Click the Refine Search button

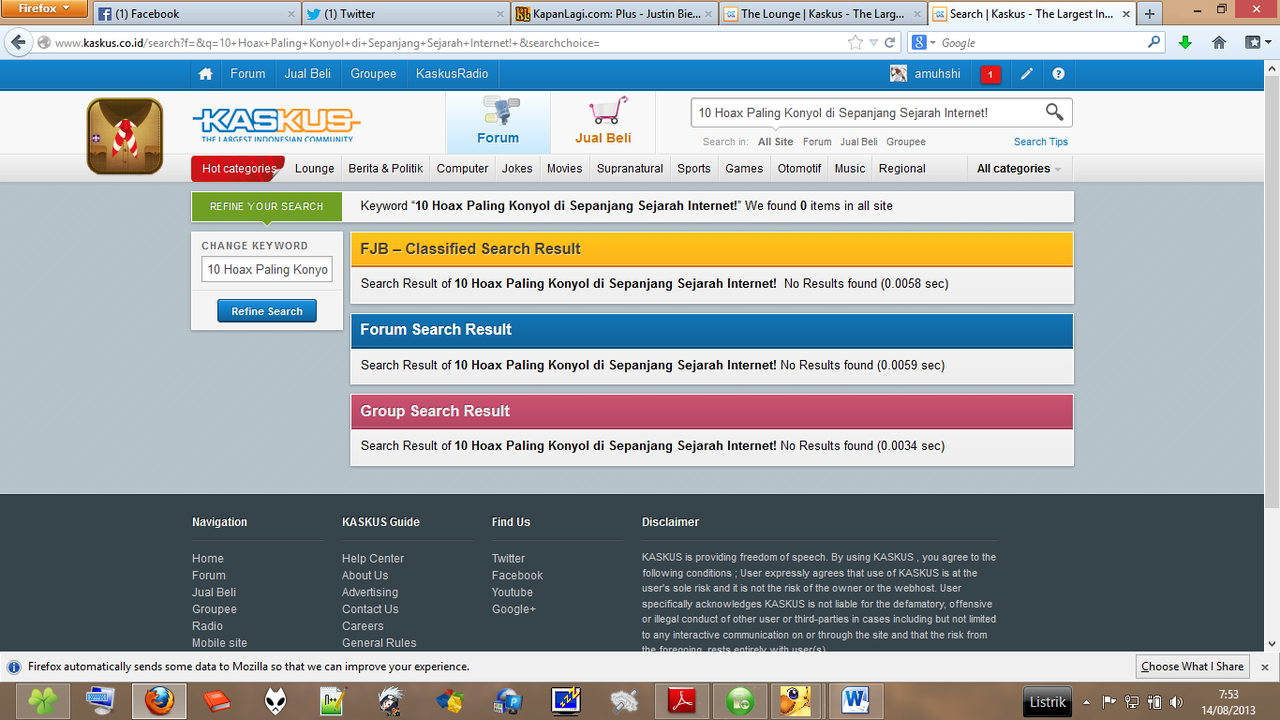click(267, 311)
